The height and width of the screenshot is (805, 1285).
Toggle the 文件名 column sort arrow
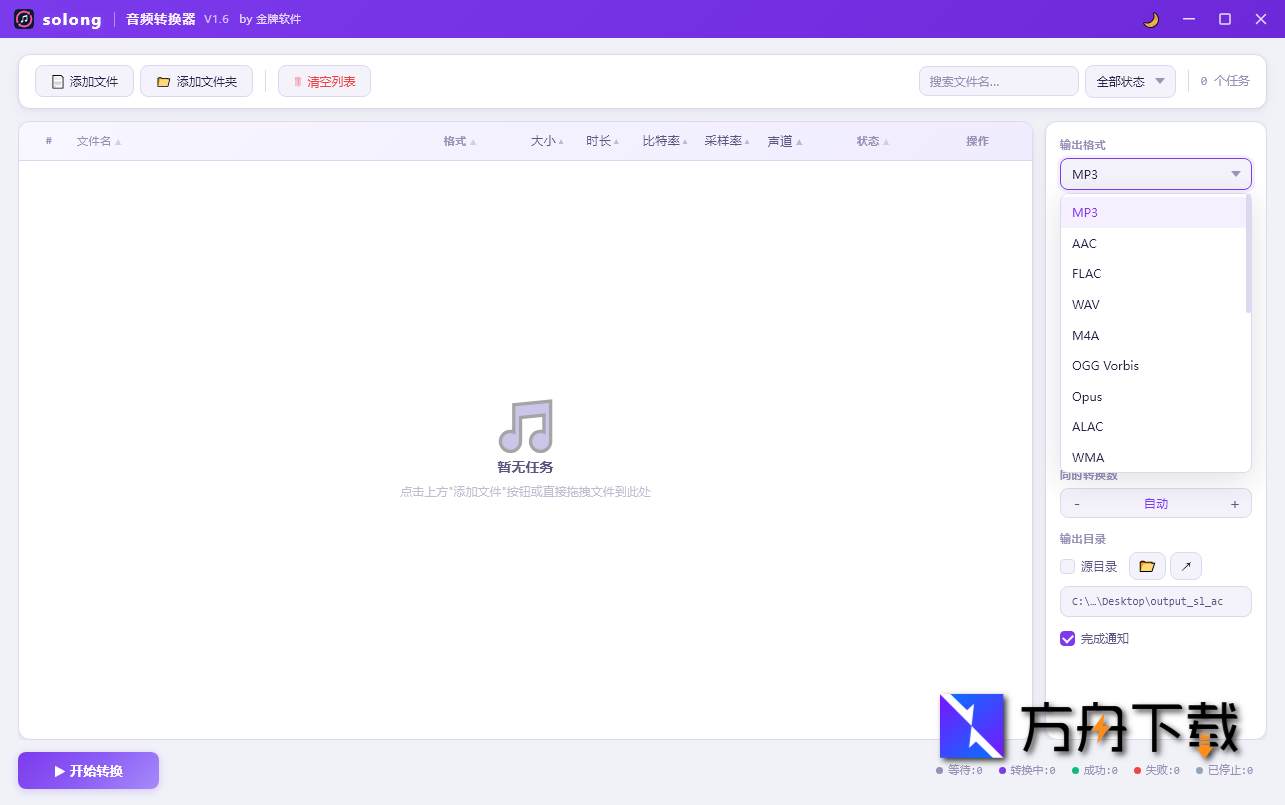pos(120,141)
